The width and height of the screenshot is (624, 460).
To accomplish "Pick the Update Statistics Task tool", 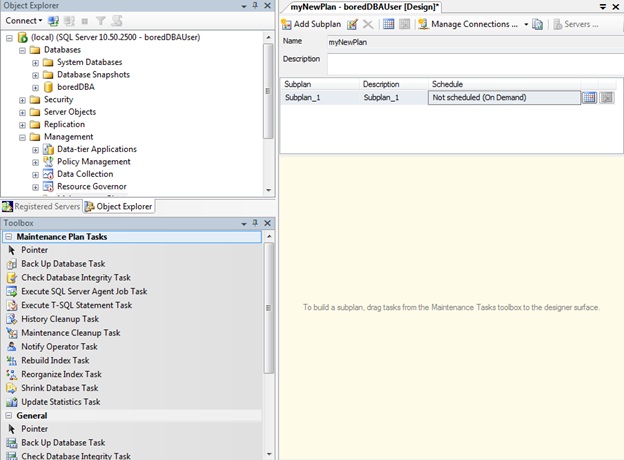I will point(60,402).
